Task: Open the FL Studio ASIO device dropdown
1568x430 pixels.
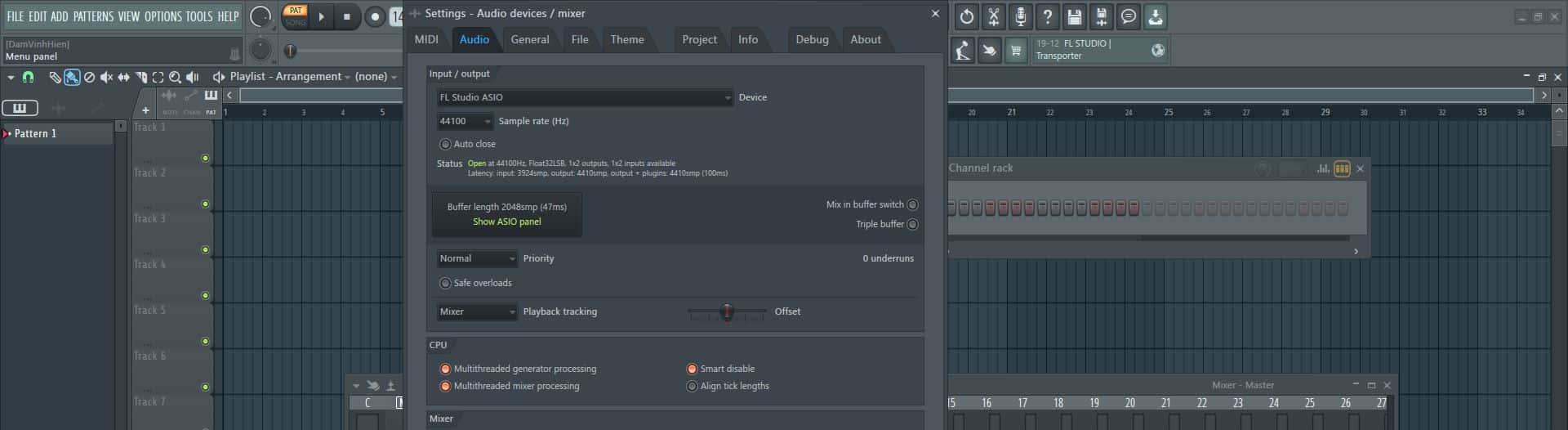Action: pos(585,97)
